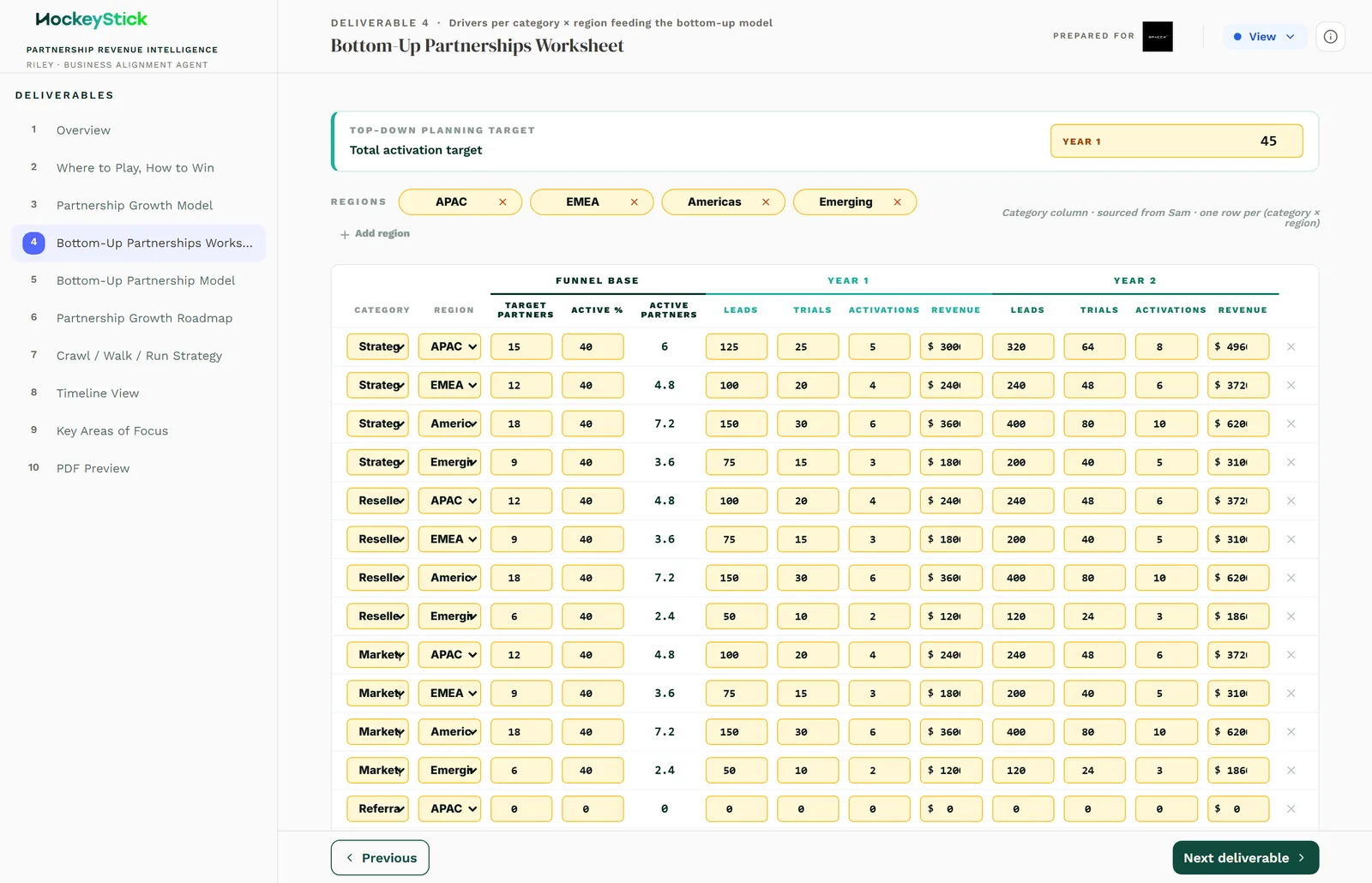1372x883 pixels.
Task: Open Partnership Growth Model deliverable
Action: coord(139,206)
